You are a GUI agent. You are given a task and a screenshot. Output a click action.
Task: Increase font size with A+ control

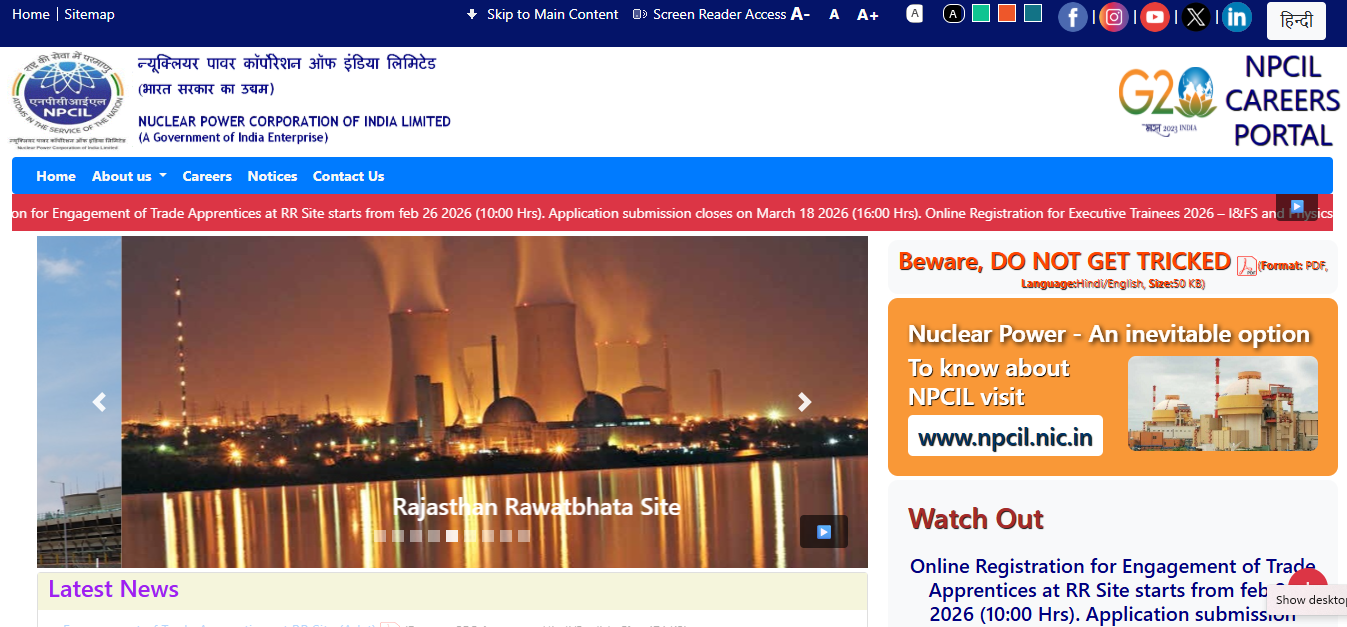click(x=867, y=15)
